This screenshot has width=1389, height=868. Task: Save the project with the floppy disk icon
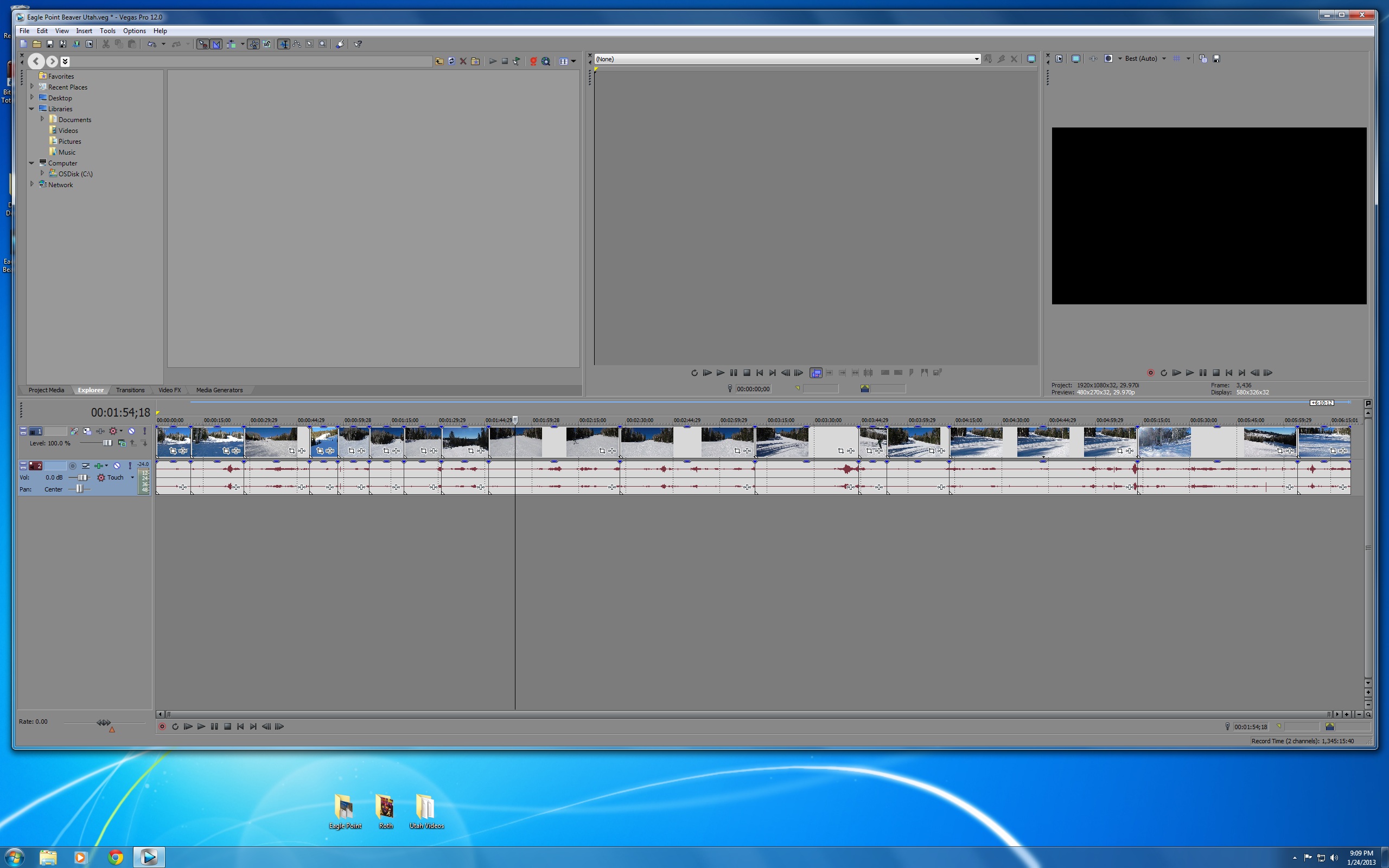(50, 44)
